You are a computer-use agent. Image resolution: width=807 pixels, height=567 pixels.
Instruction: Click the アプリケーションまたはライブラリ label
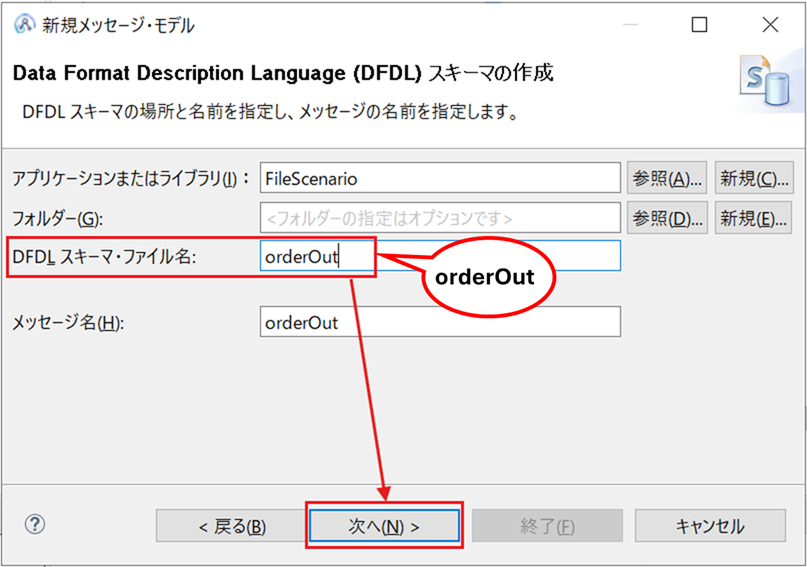click(x=131, y=179)
